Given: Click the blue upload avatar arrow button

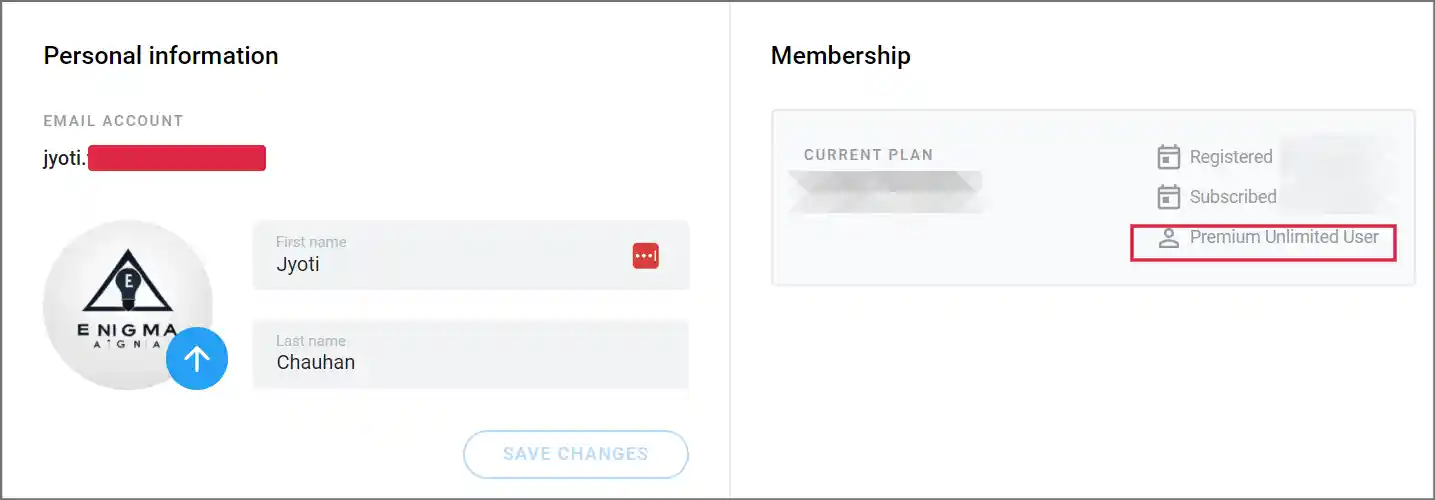Looking at the screenshot, I should (x=197, y=359).
